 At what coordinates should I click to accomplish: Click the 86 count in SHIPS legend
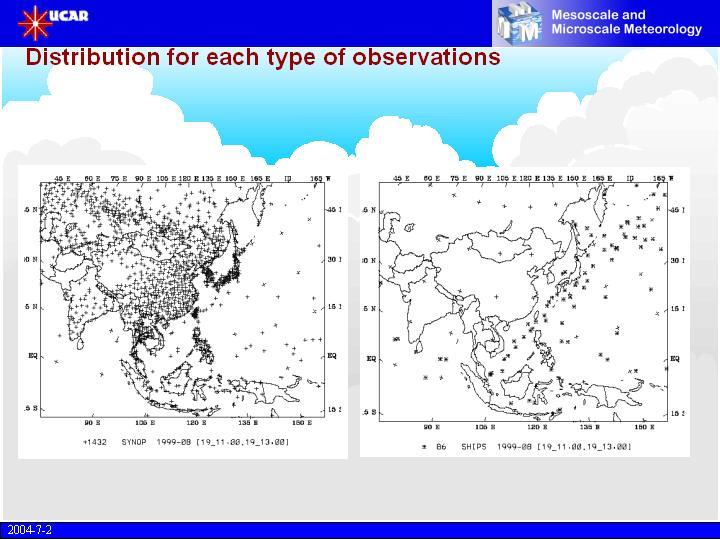click(x=441, y=446)
